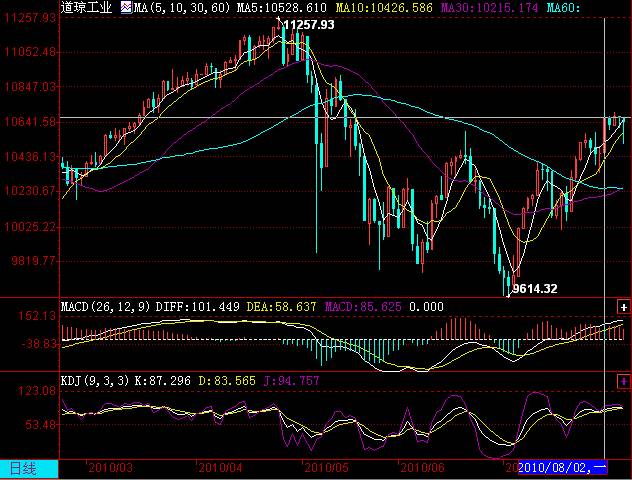
Task: Click the K:87.296 value
Action: coord(162,381)
